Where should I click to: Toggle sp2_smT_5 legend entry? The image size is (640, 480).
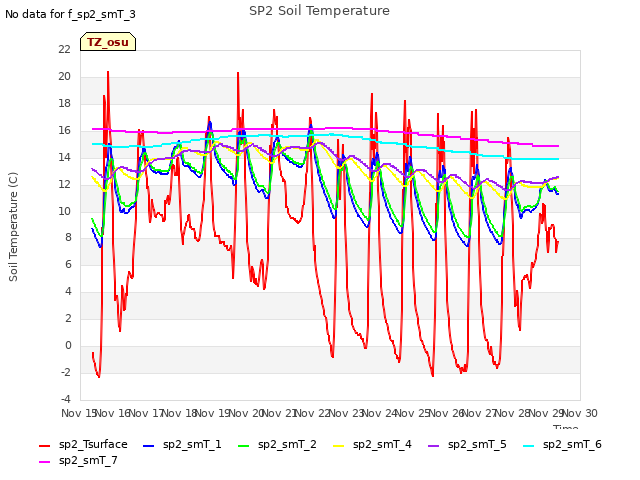[467, 444]
